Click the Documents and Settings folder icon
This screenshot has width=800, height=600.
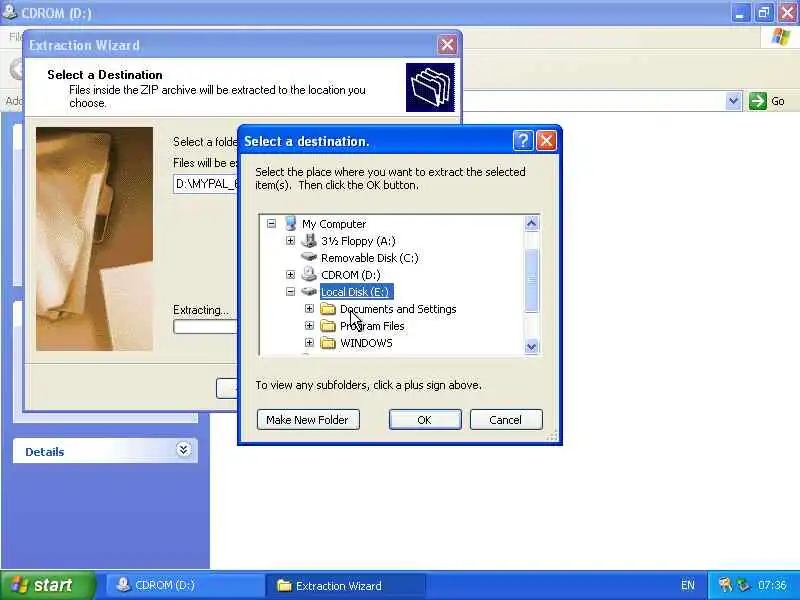pos(328,309)
